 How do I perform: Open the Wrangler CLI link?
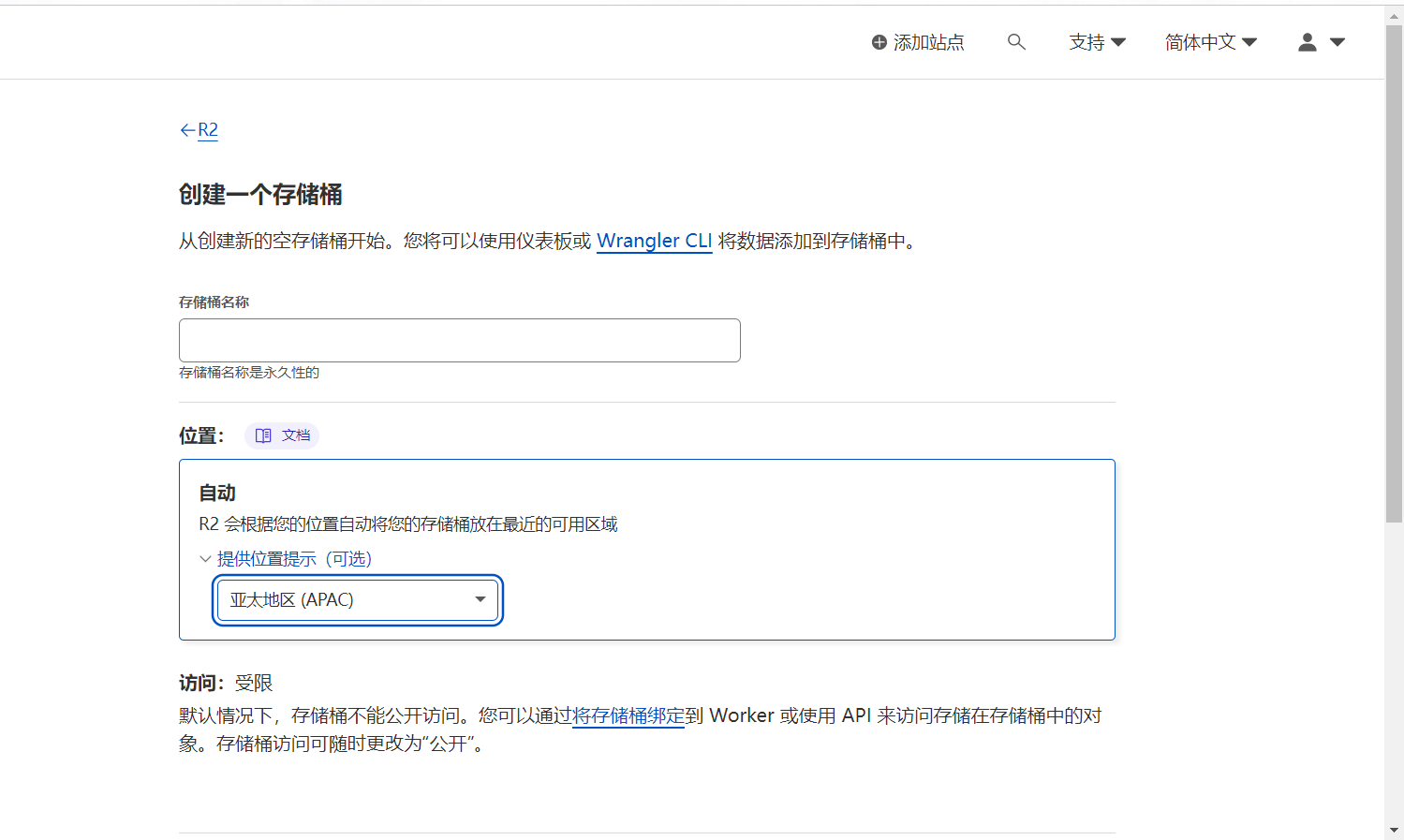tap(654, 241)
